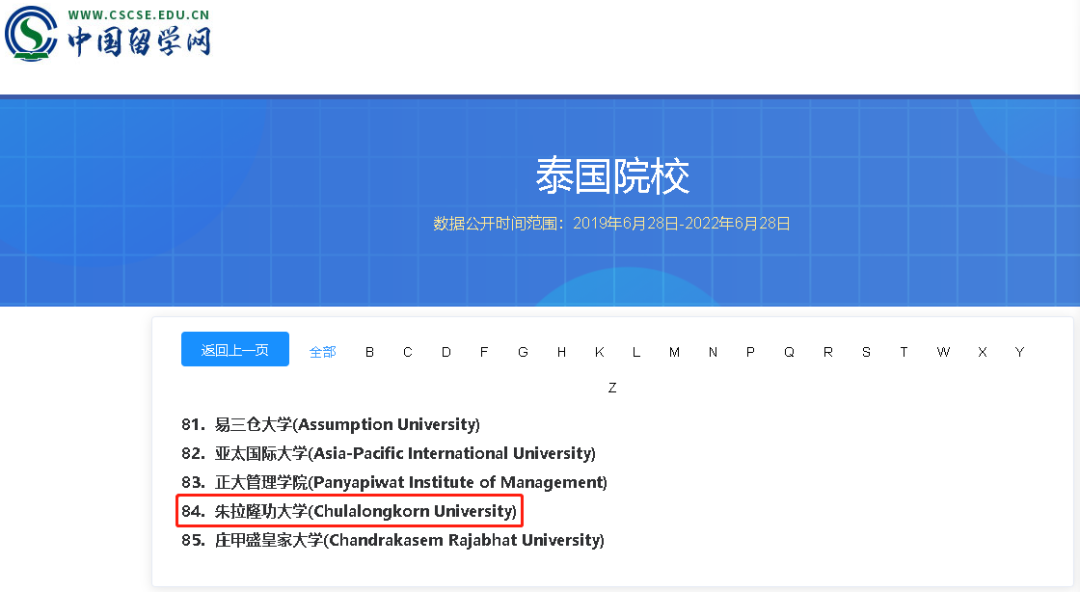Image resolution: width=1080 pixels, height=592 pixels.
Task: Click the WWW.CSCSE.EDU.CN site address text
Action: (138, 14)
